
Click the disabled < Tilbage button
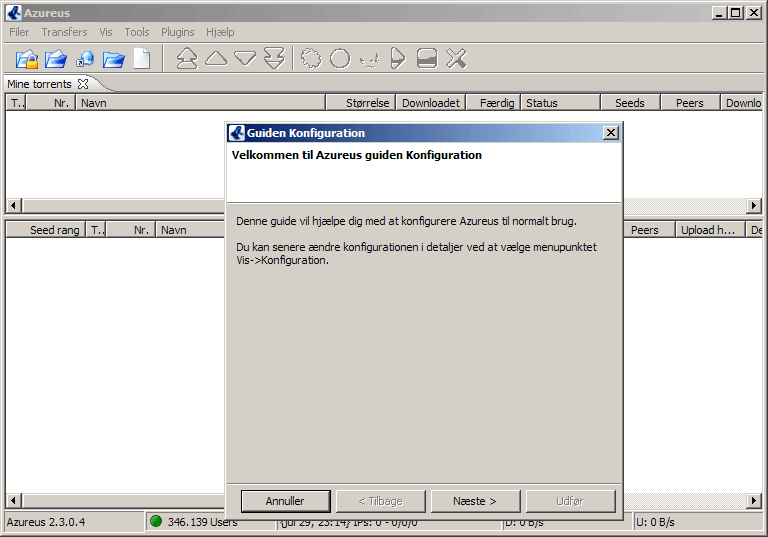point(380,501)
